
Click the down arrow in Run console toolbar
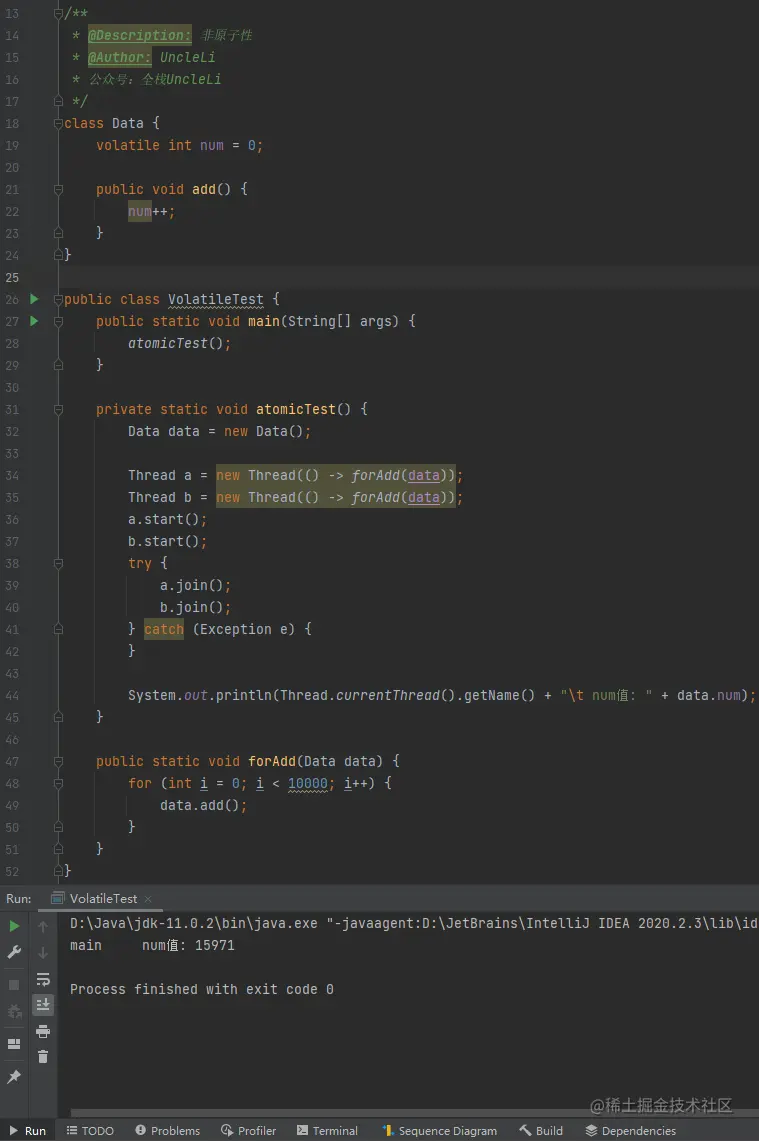tap(43, 952)
